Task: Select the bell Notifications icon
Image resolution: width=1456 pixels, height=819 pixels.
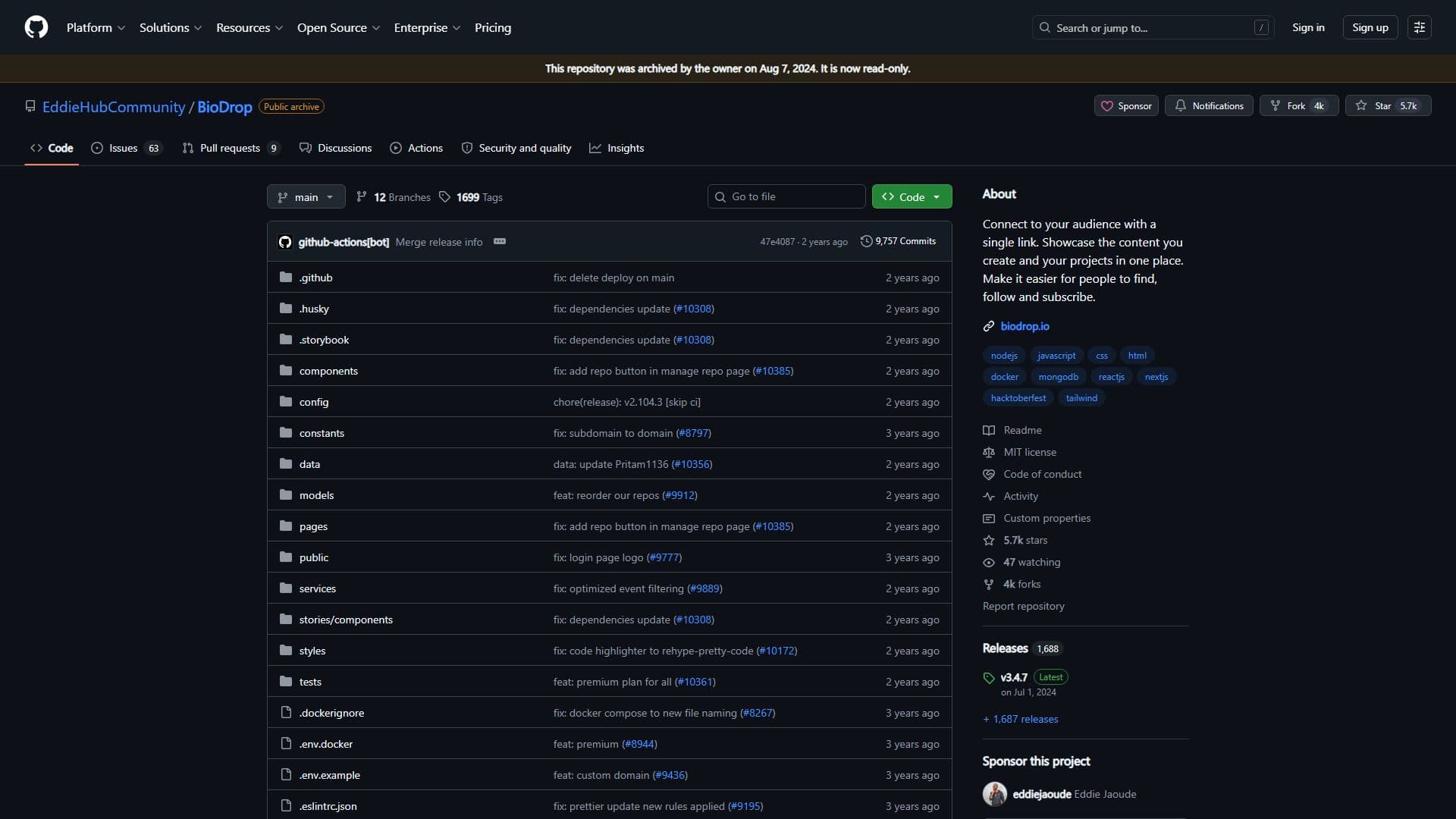Action: click(1180, 105)
